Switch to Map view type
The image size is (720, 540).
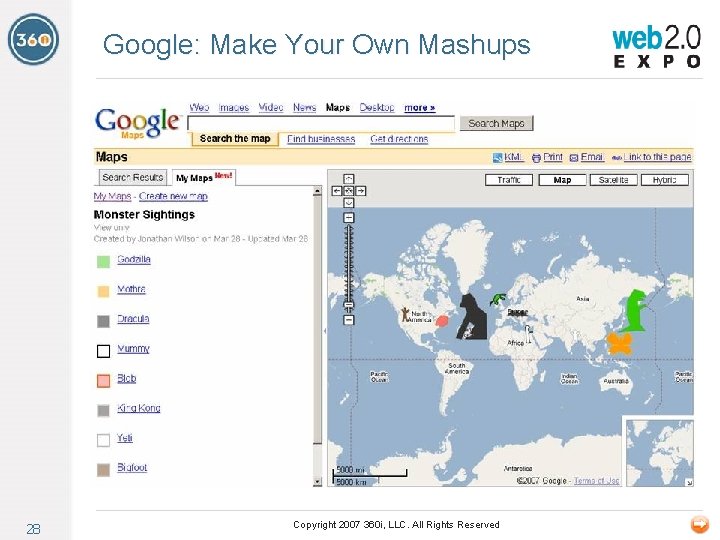coord(562,180)
